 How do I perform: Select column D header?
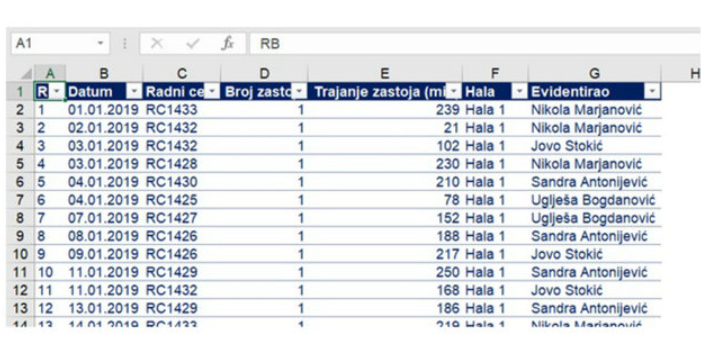(x=264, y=73)
